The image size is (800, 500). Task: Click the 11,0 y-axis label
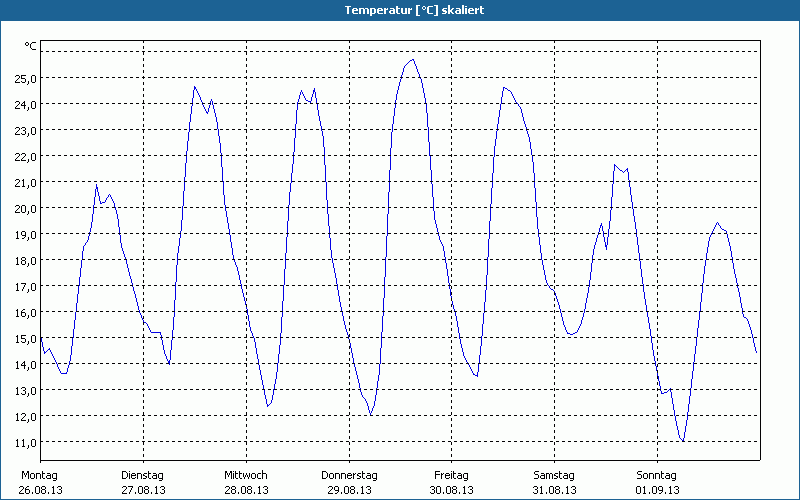(x=25, y=442)
